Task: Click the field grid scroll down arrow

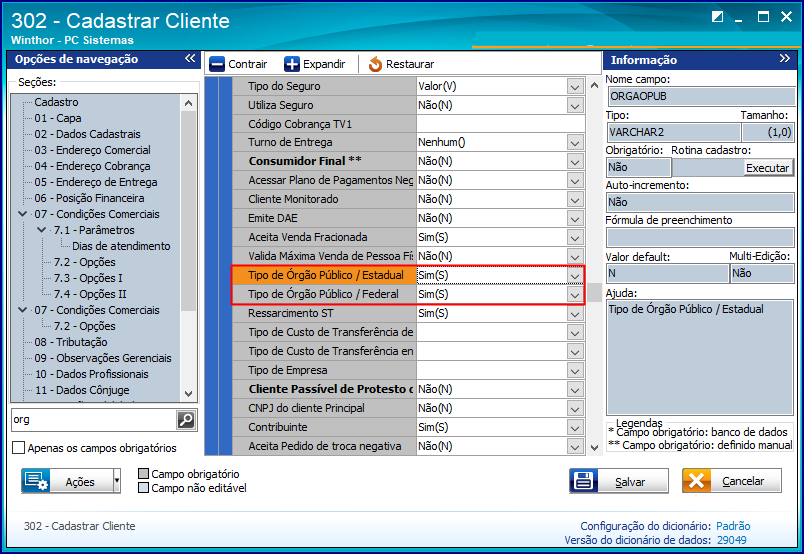Action: click(x=594, y=448)
